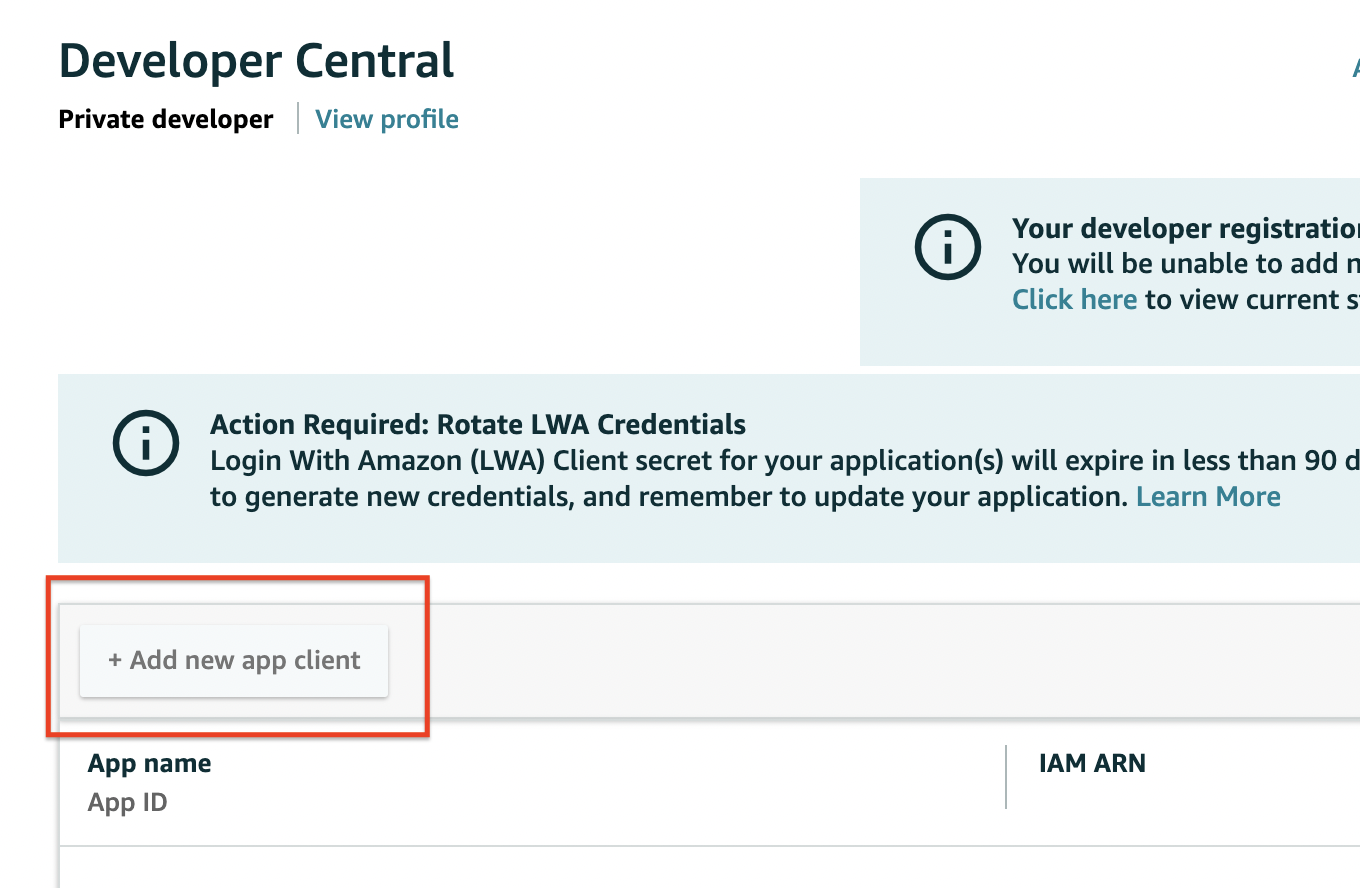Click the Add new app client button
1360x888 pixels.
(x=234, y=660)
